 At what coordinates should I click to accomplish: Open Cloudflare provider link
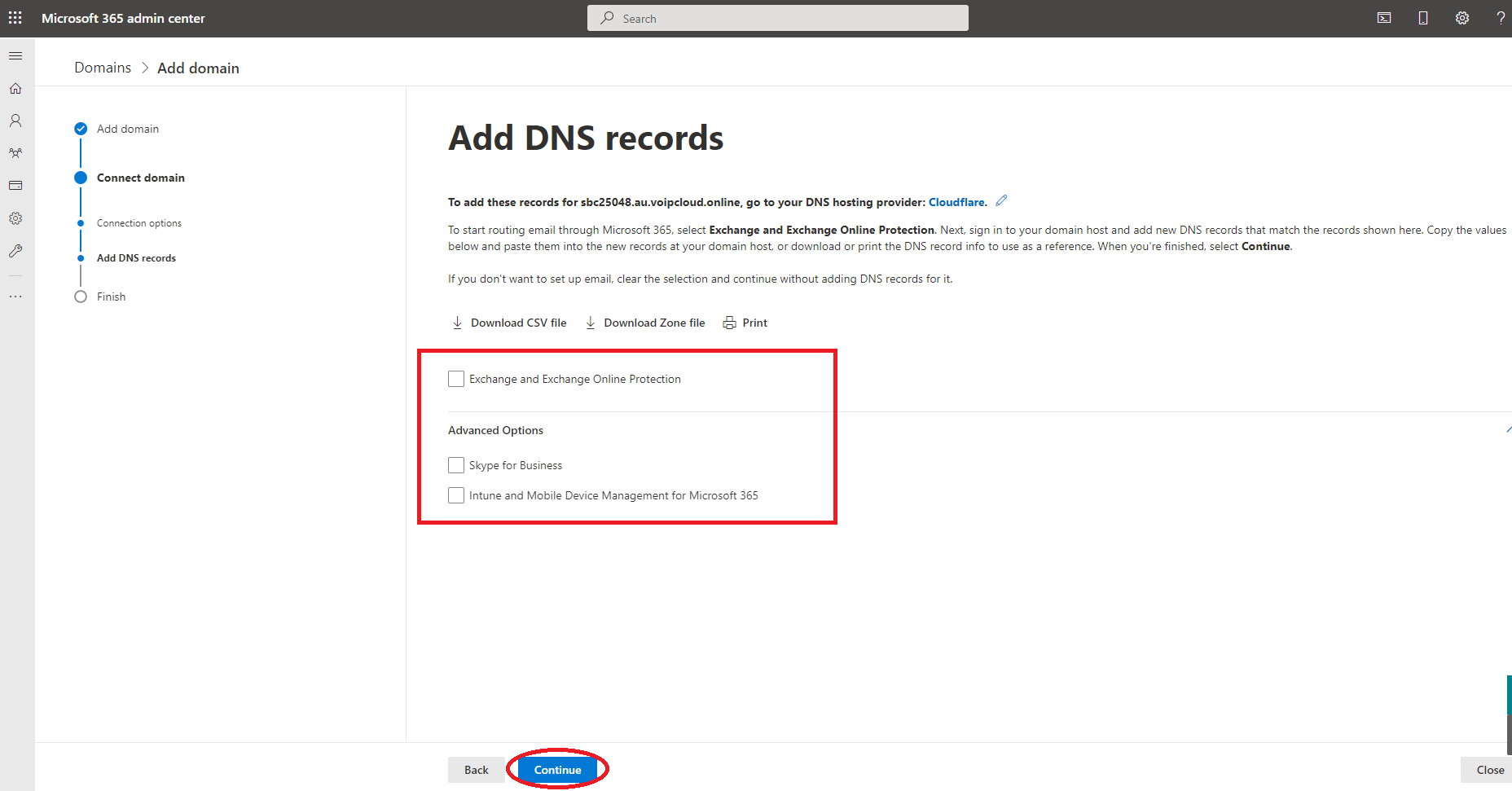pyautogui.click(x=956, y=202)
